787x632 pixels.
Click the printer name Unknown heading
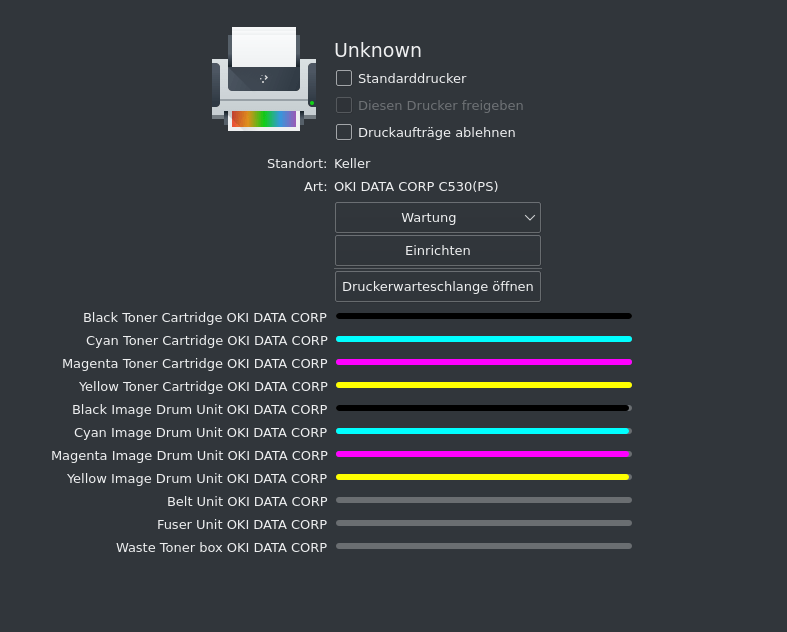(x=377, y=50)
